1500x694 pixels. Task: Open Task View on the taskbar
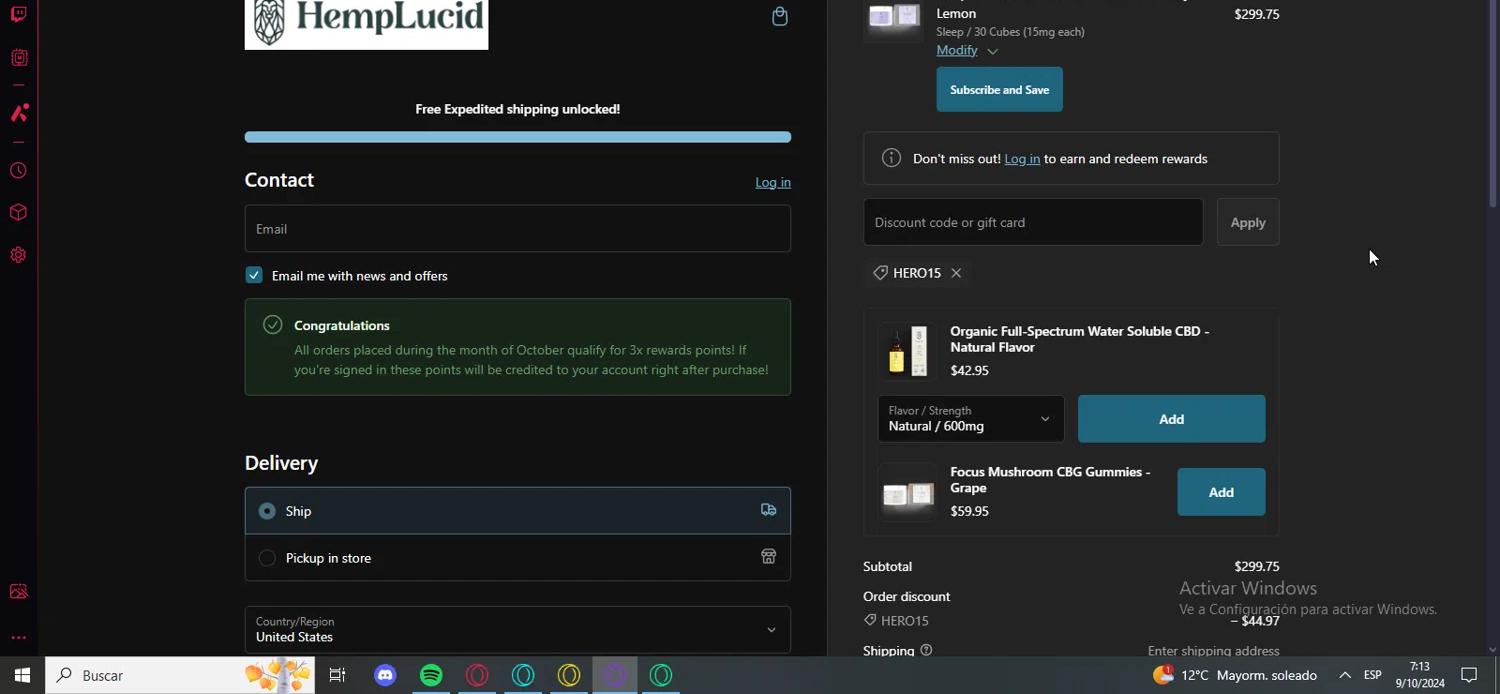338,676
